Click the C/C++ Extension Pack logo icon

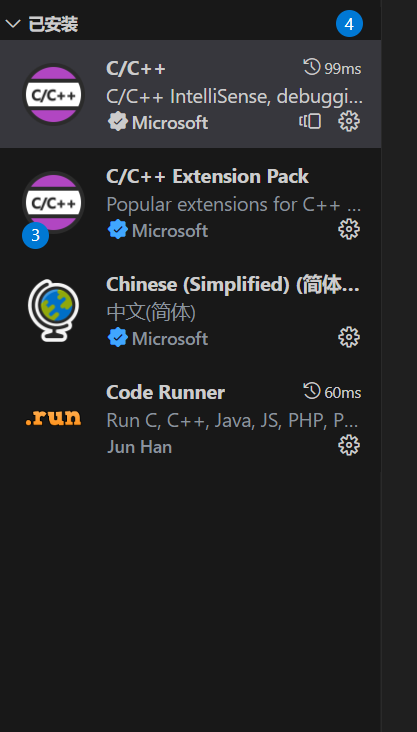pyautogui.click(x=53, y=202)
